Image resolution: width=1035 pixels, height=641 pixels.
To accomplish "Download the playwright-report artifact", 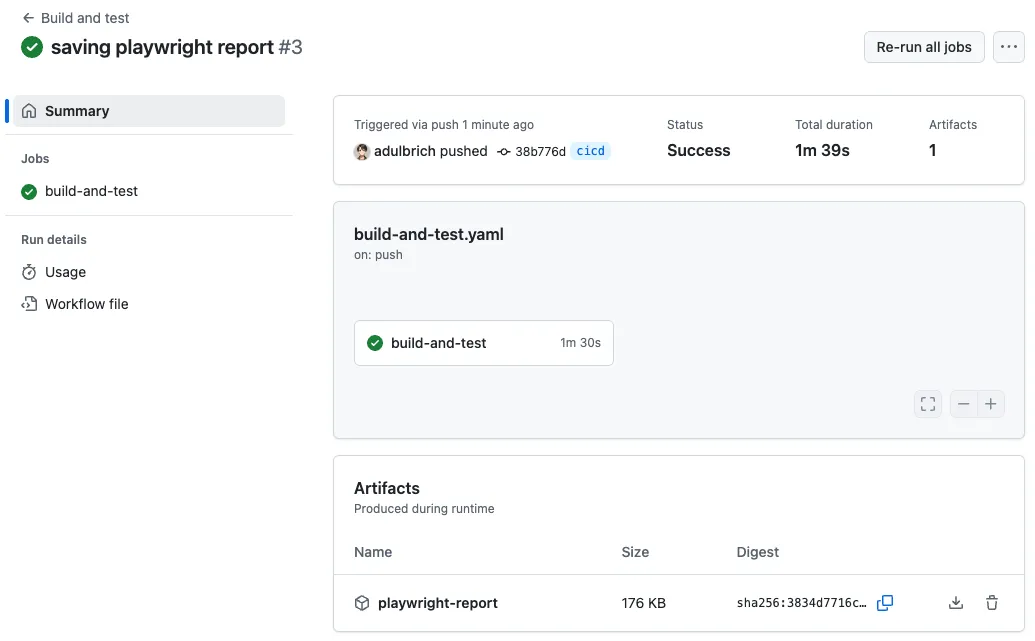I will (955, 603).
